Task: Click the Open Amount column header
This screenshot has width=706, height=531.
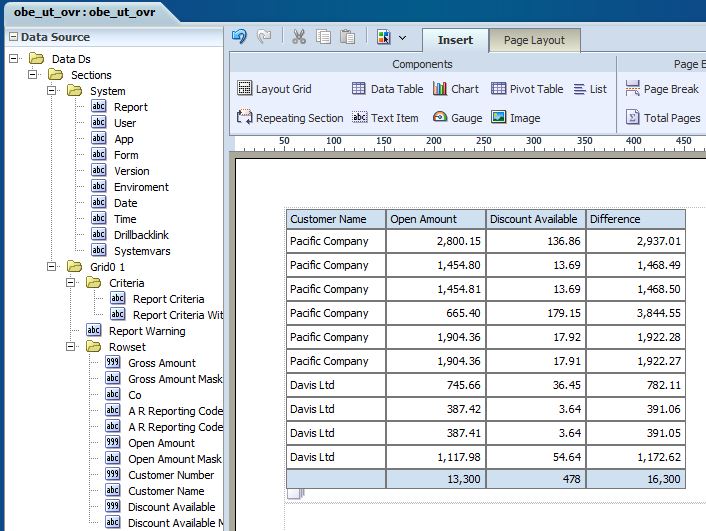Action: pyautogui.click(x=436, y=219)
